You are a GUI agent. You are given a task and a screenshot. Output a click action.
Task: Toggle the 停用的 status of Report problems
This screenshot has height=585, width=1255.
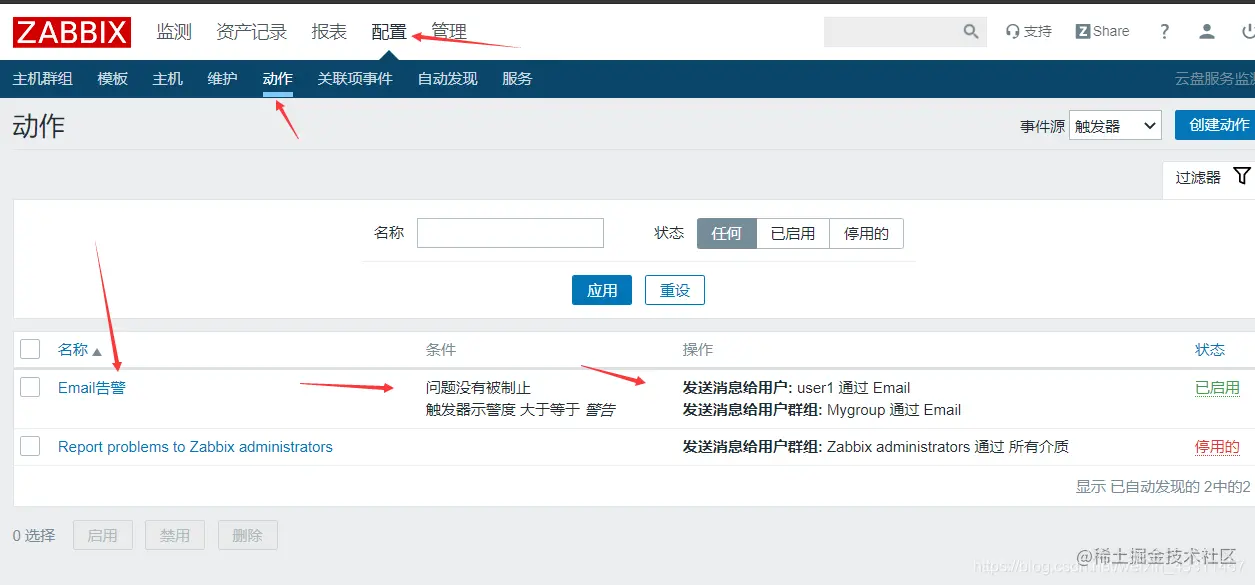[x=1217, y=447]
